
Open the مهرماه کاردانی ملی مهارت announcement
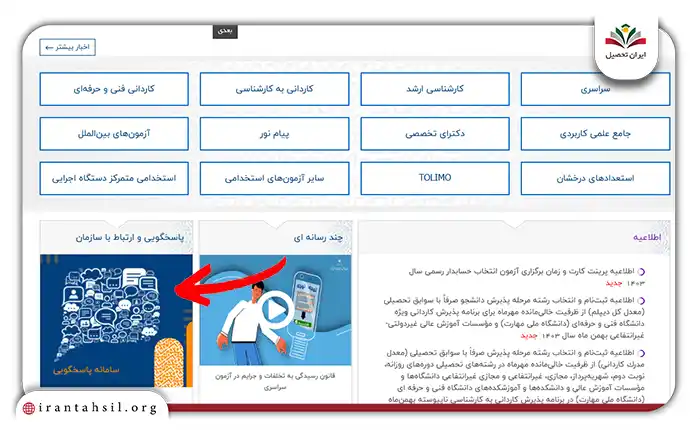(x=513, y=317)
